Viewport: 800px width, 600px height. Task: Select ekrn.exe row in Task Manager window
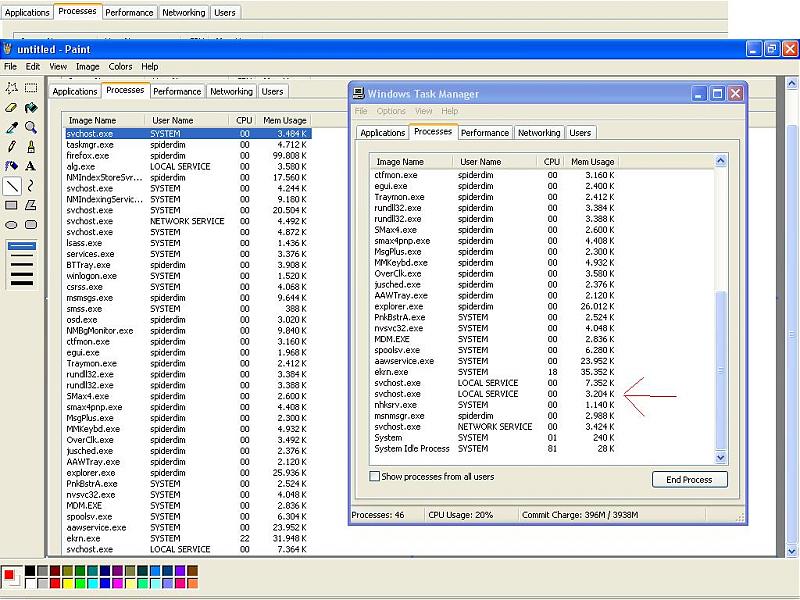click(x=494, y=372)
